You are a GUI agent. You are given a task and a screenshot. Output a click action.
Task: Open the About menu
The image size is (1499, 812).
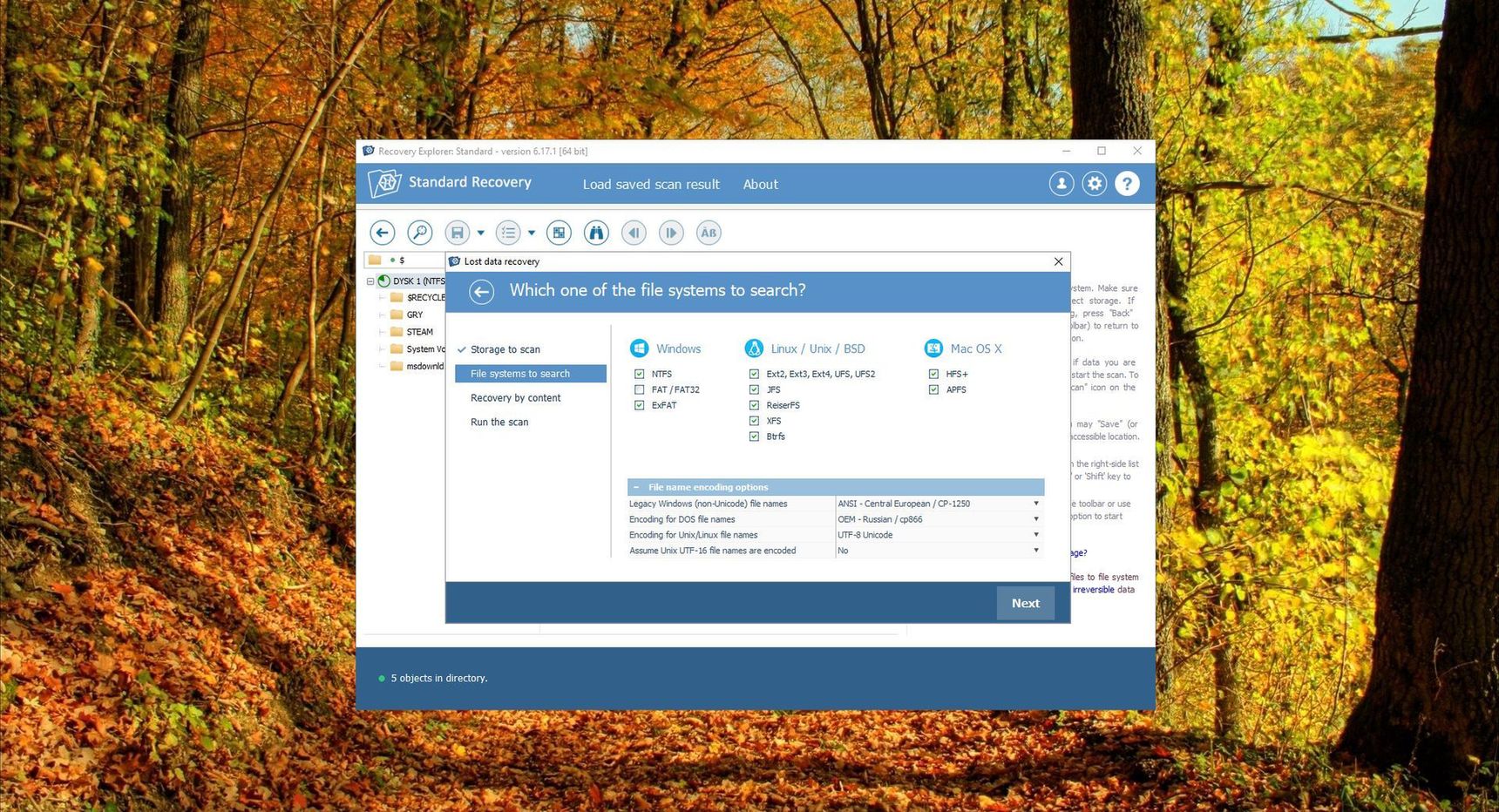click(760, 185)
